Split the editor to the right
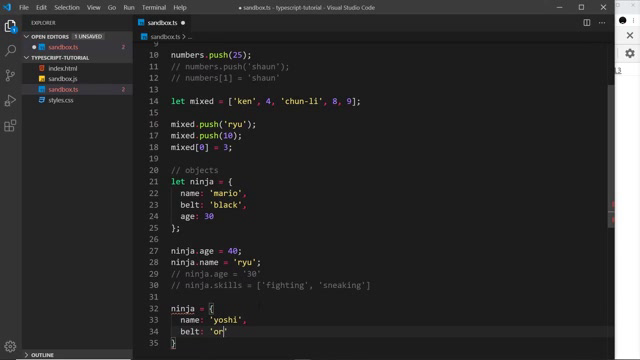 587,23
